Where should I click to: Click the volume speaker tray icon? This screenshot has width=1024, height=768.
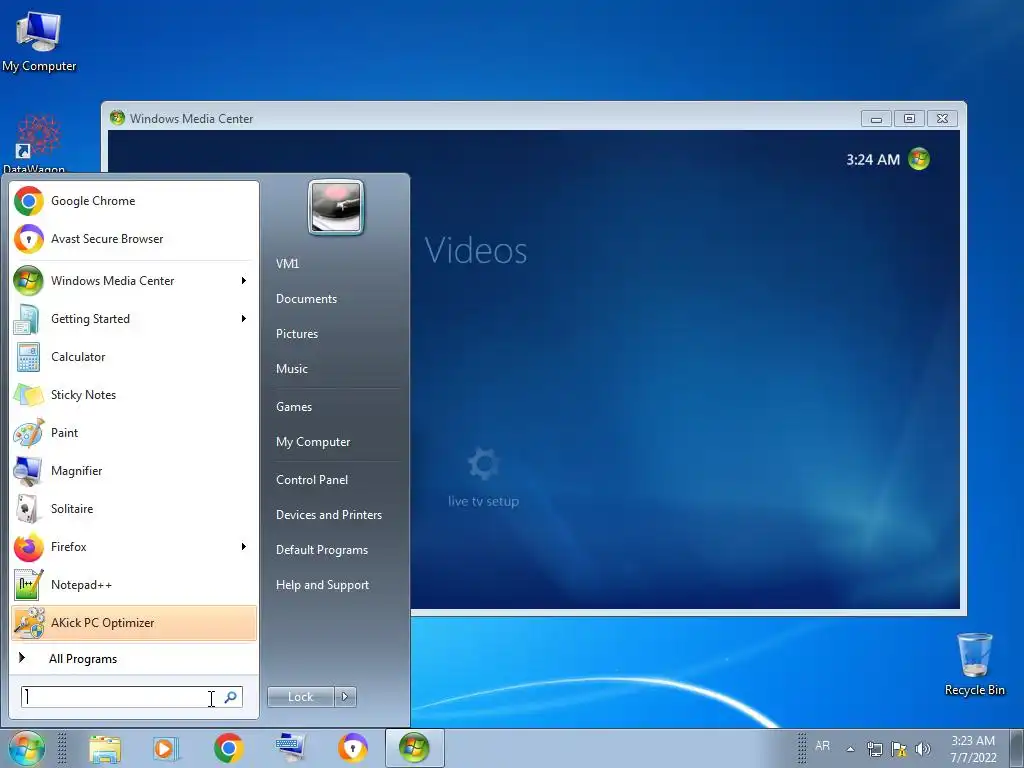pyautogui.click(x=923, y=749)
